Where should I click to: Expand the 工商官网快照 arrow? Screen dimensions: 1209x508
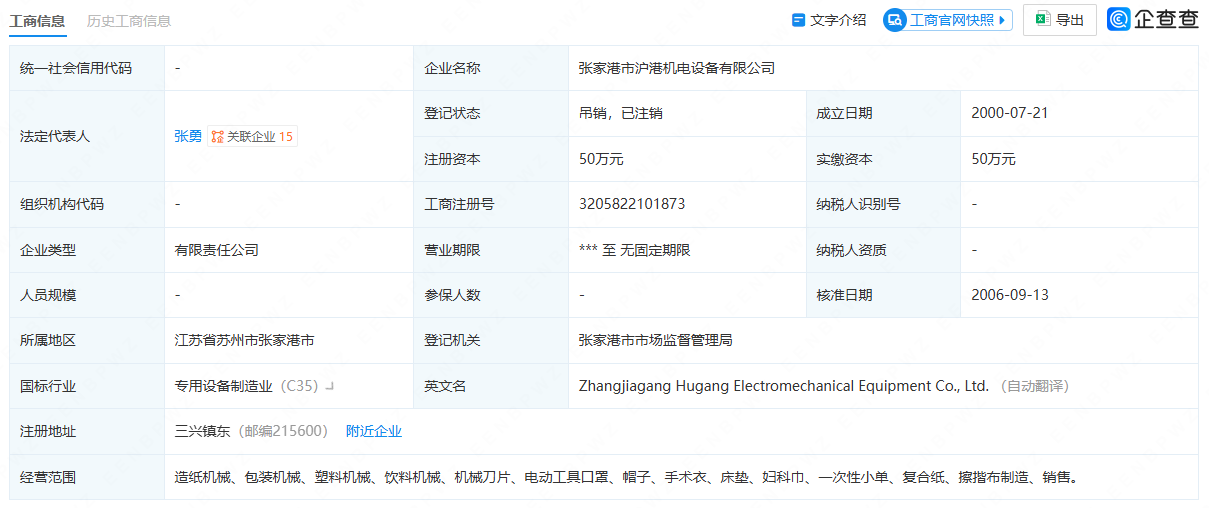[x=1003, y=20]
